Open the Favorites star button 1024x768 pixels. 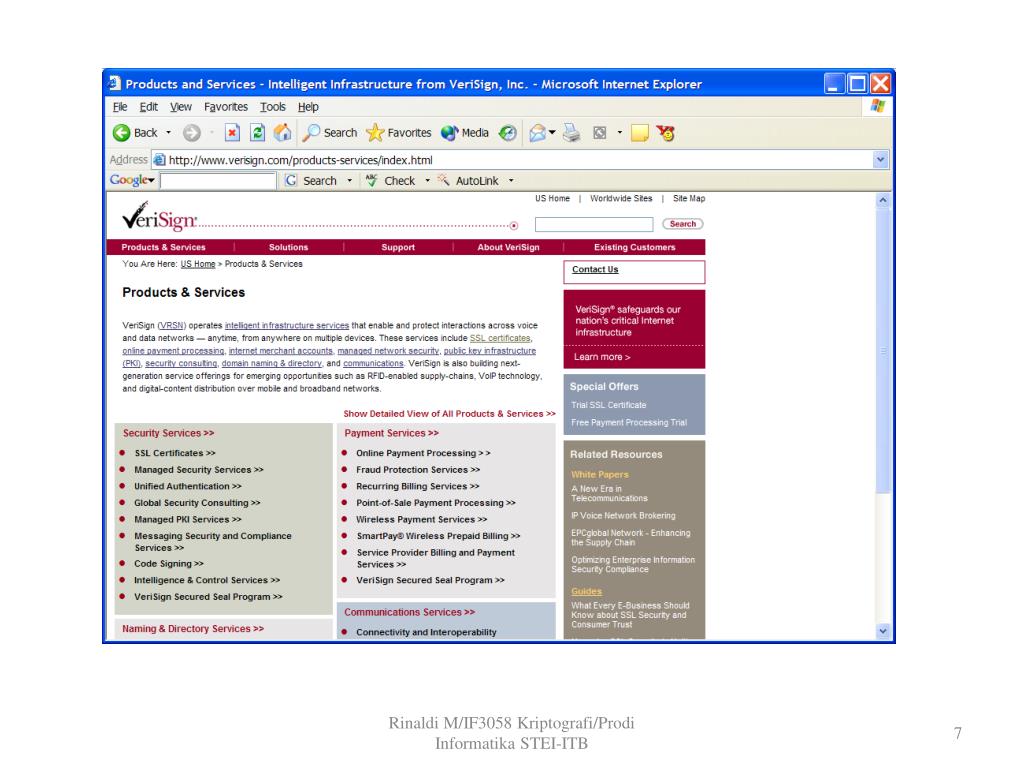[398, 133]
